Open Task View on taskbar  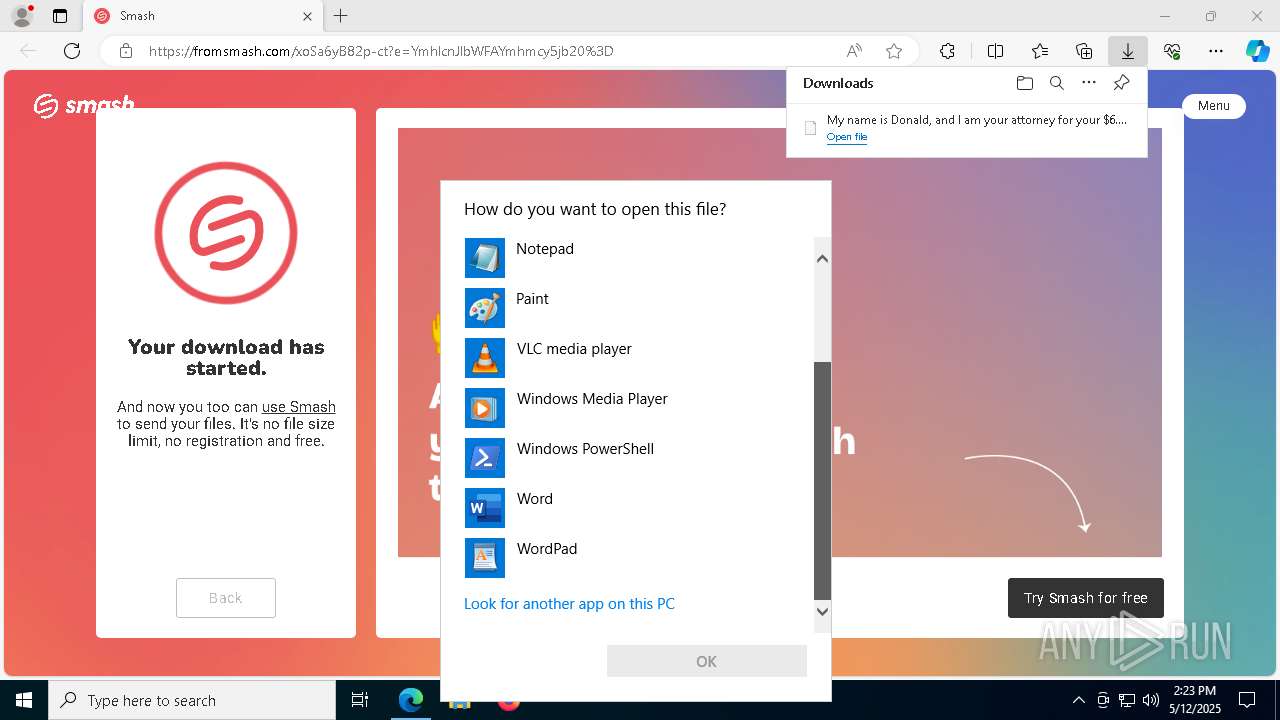(360, 700)
